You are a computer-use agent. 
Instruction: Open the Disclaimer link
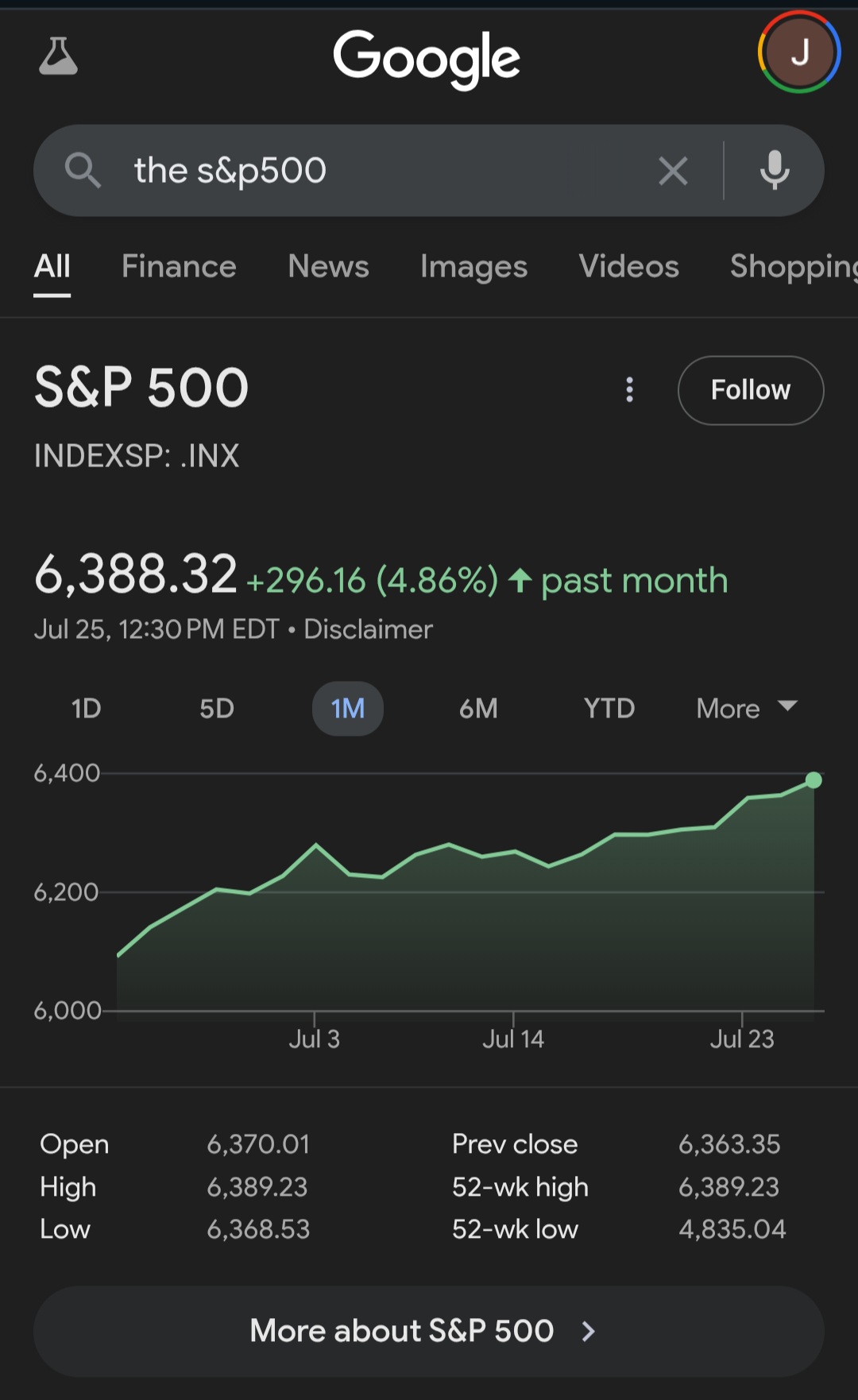click(368, 629)
